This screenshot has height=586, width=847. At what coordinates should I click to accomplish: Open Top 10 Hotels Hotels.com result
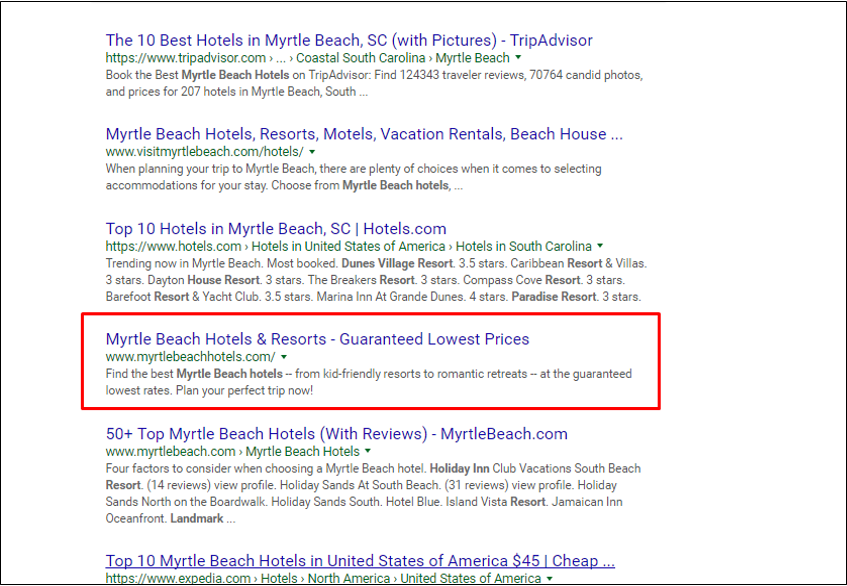[276, 228]
